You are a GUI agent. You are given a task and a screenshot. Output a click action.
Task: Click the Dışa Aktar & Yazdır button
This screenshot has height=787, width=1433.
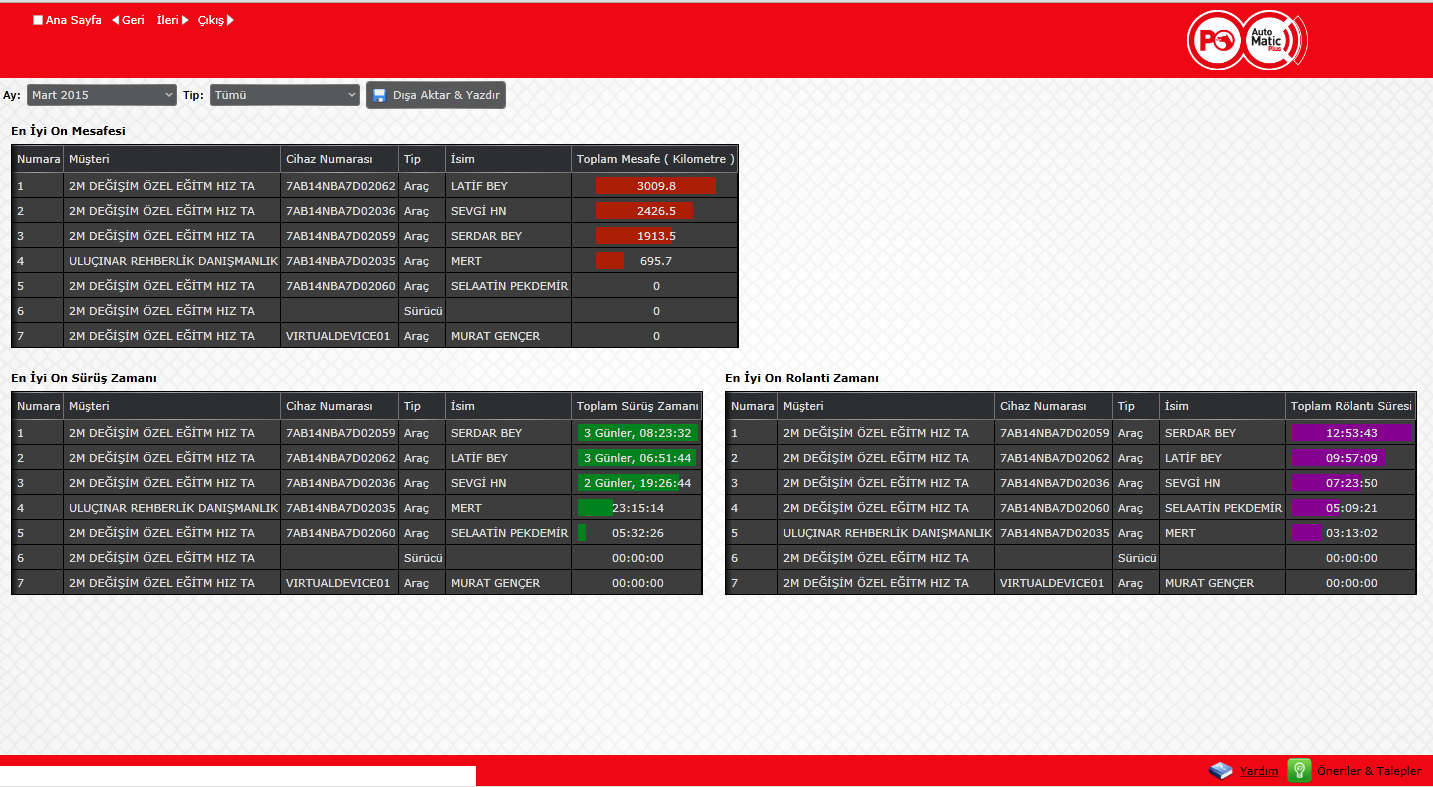(x=436, y=95)
